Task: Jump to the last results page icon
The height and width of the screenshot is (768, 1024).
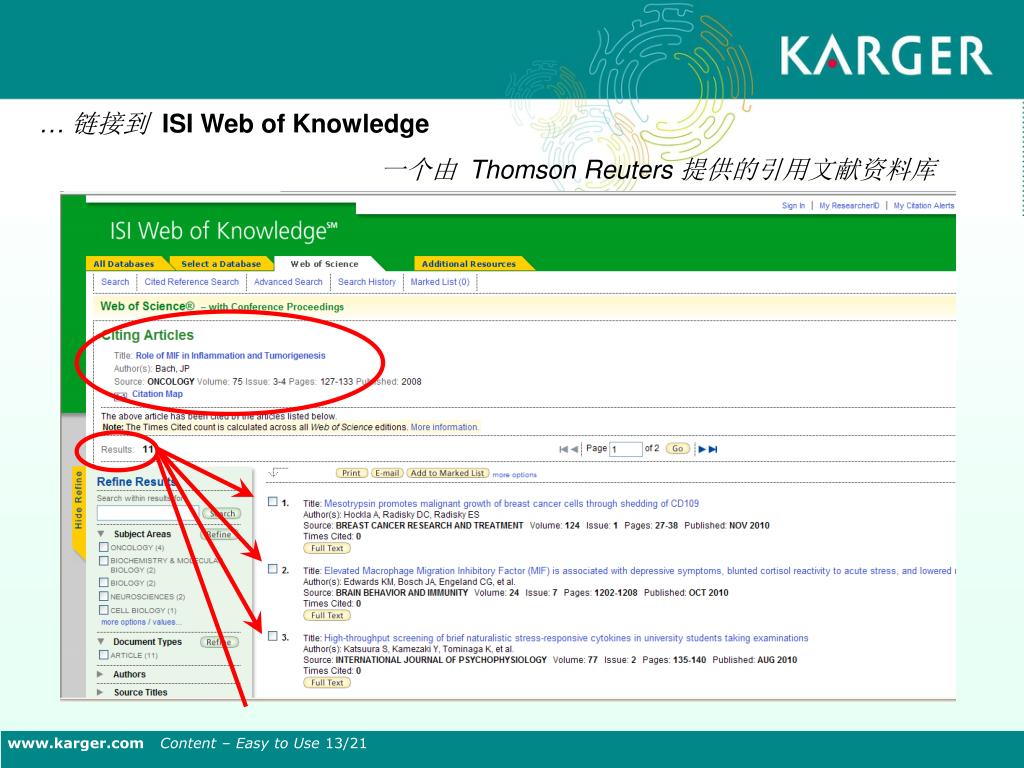Action: pos(713,449)
